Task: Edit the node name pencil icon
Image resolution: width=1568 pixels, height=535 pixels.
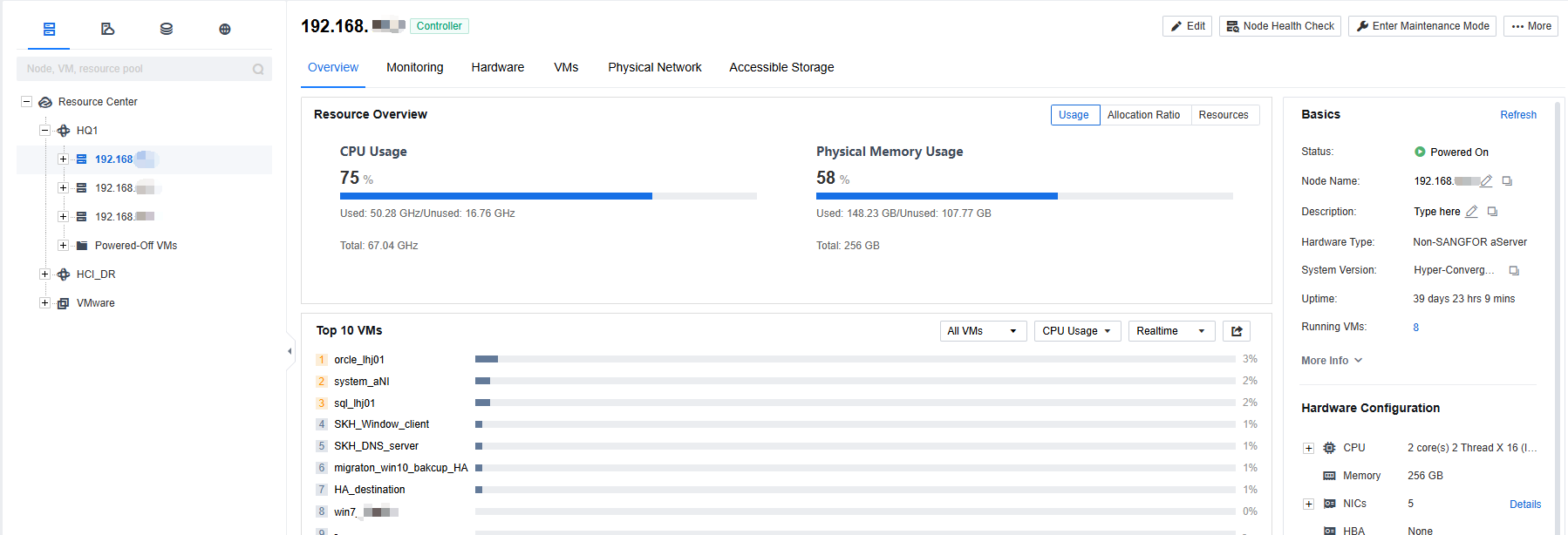Action: pyautogui.click(x=1487, y=181)
